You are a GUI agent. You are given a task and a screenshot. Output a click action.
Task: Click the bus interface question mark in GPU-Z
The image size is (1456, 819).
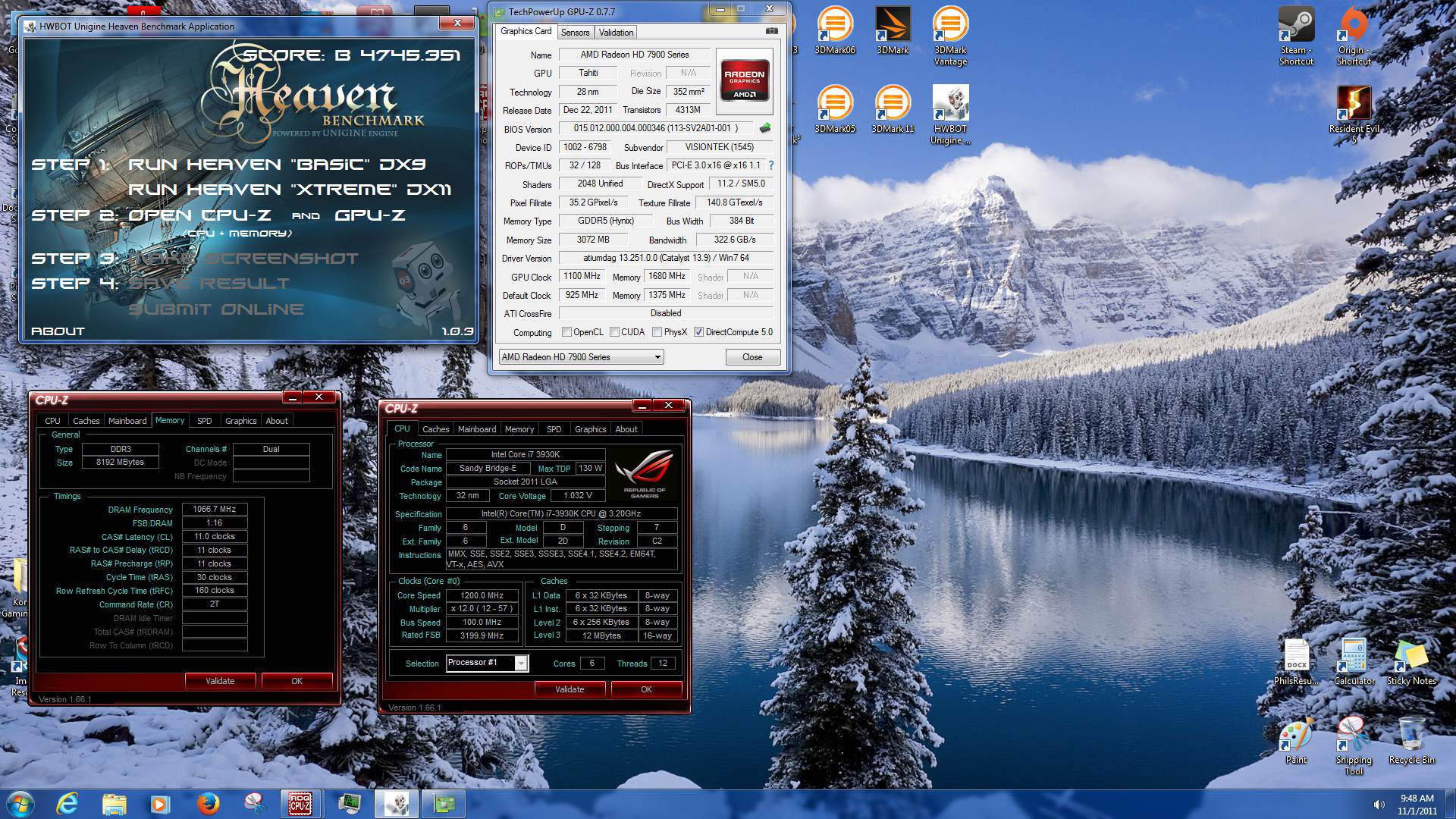(771, 165)
